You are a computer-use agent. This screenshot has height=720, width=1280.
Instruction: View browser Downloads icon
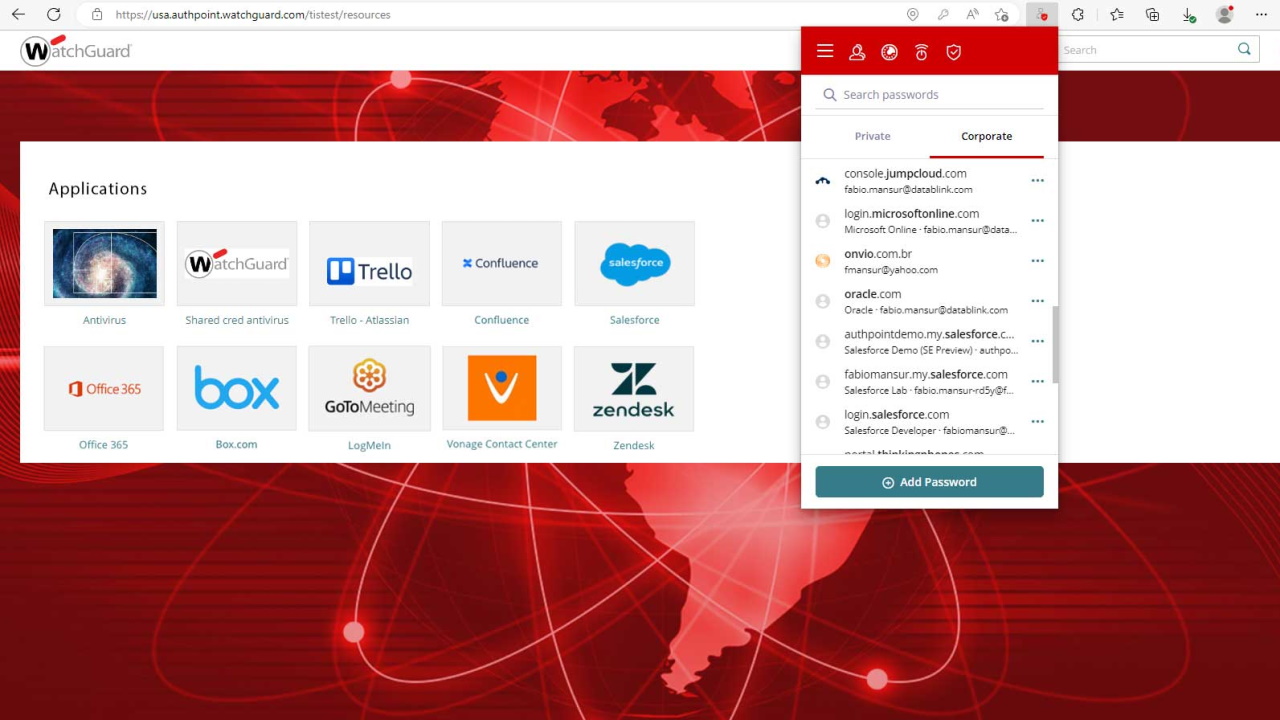click(x=1189, y=14)
